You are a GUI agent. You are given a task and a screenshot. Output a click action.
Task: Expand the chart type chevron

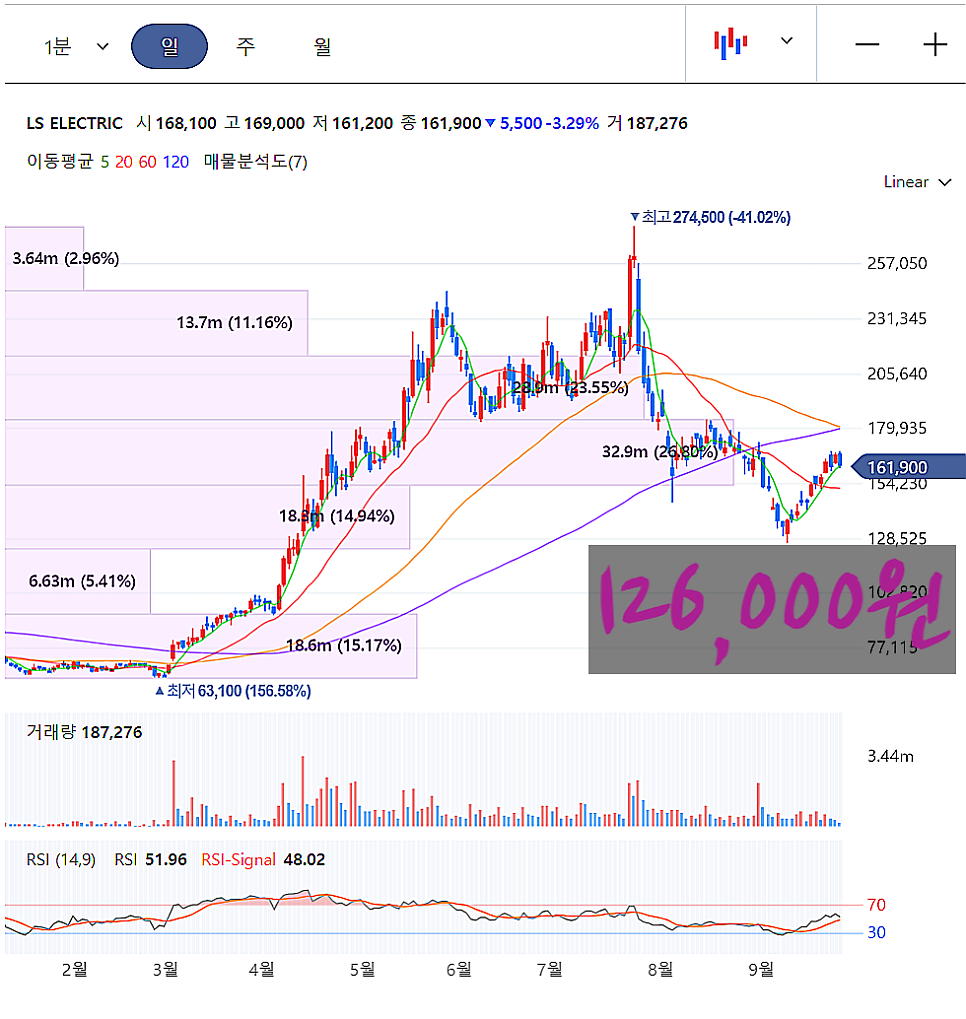[x=787, y=41]
